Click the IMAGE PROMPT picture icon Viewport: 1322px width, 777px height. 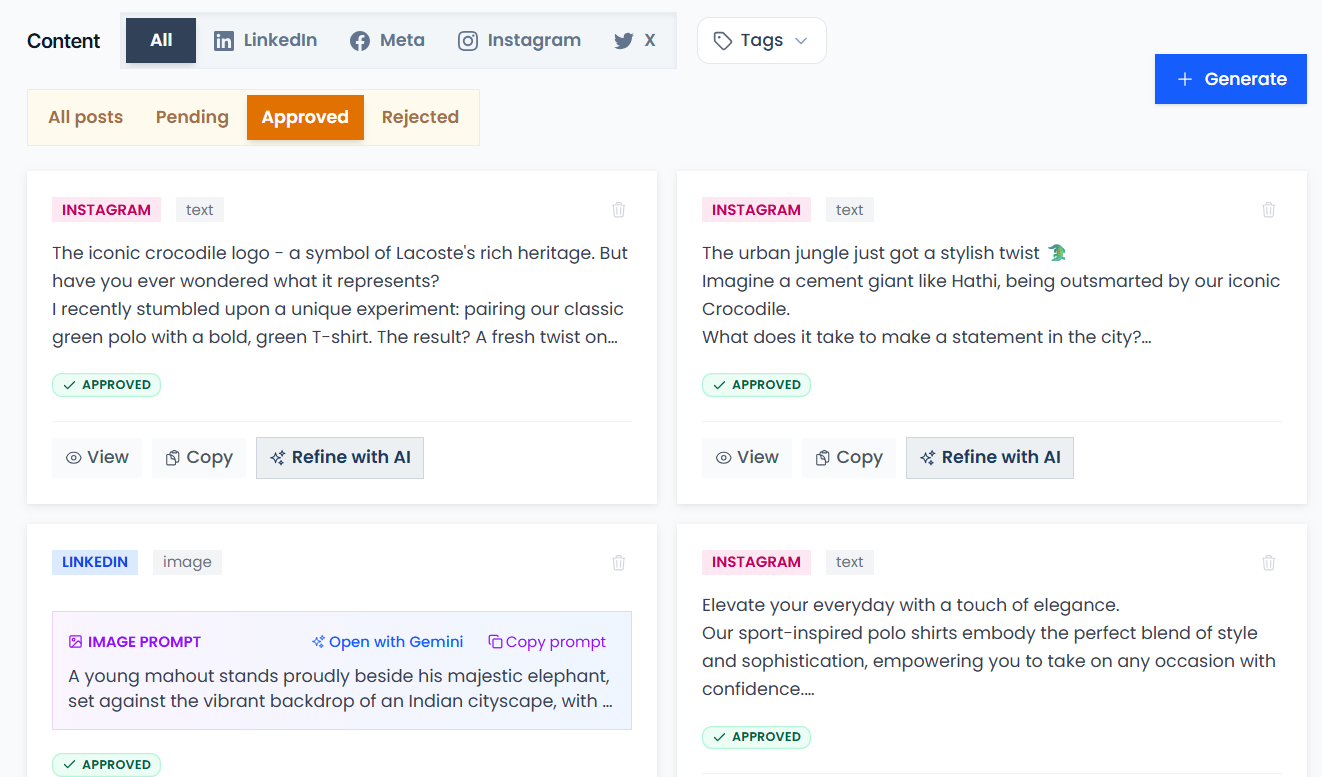tap(75, 642)
